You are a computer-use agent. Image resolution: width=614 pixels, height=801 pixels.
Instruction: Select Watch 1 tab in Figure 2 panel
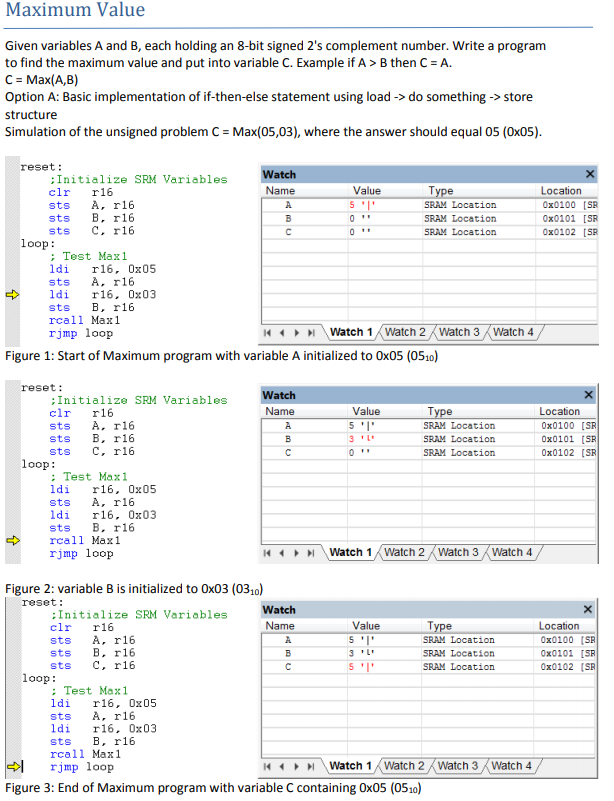351,552
